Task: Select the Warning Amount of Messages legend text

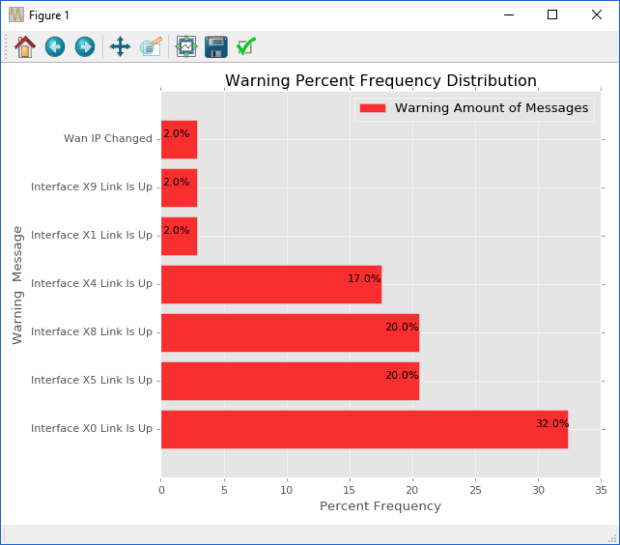Action: 491,108
